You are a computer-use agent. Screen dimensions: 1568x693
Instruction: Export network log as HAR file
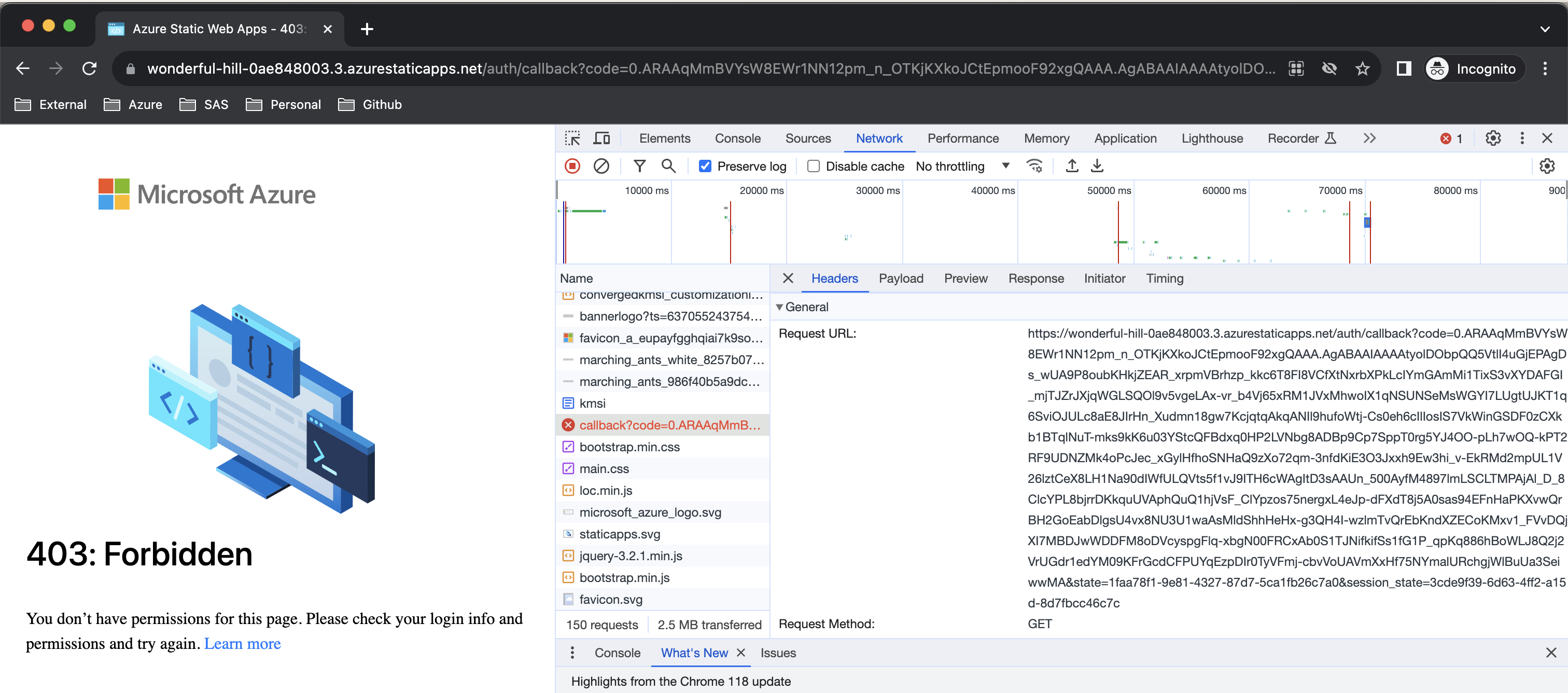(1098, 165)
